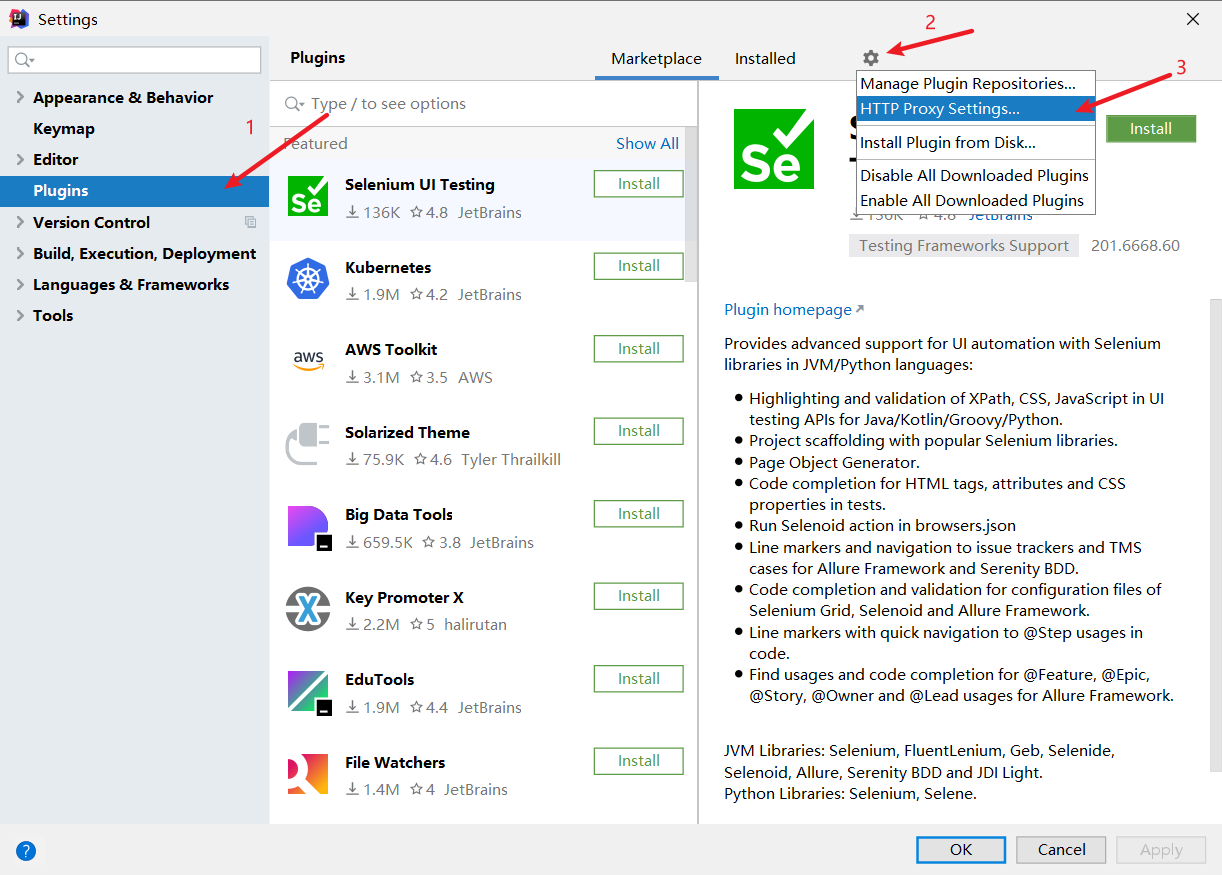
Task: Choose Disable All Downloaded Plugins
Action: pyautogui.click(x=976, y=175)
